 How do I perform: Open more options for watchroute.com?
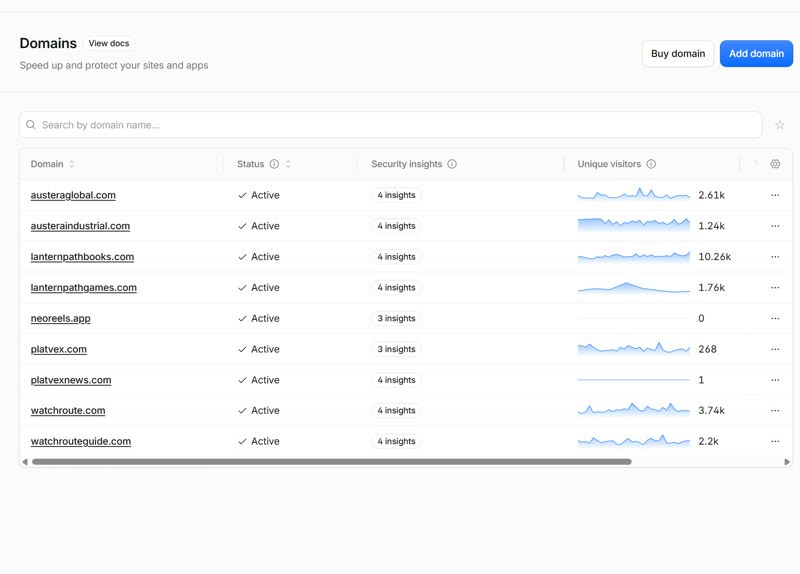tap(775, 410)
